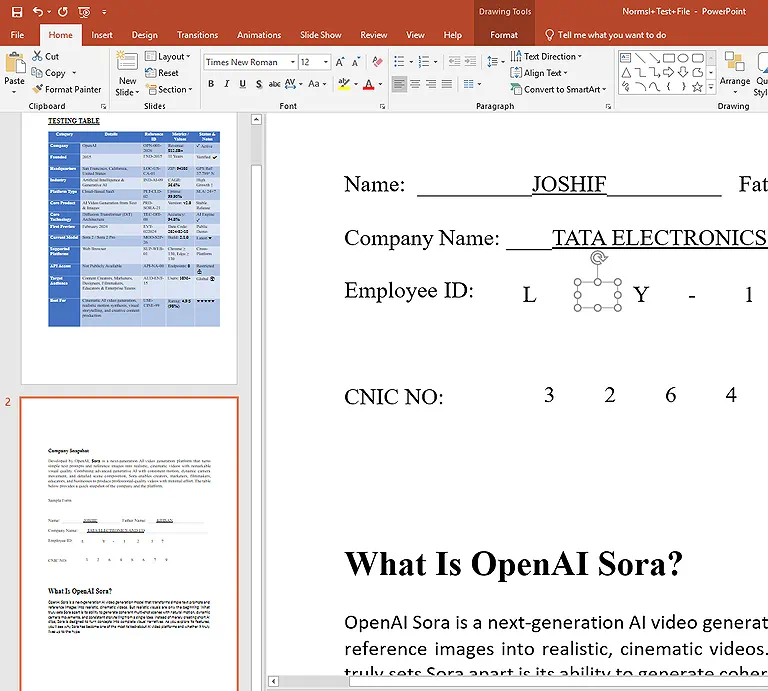
Task: Insert a New Slide
Action: click(127, 73)
